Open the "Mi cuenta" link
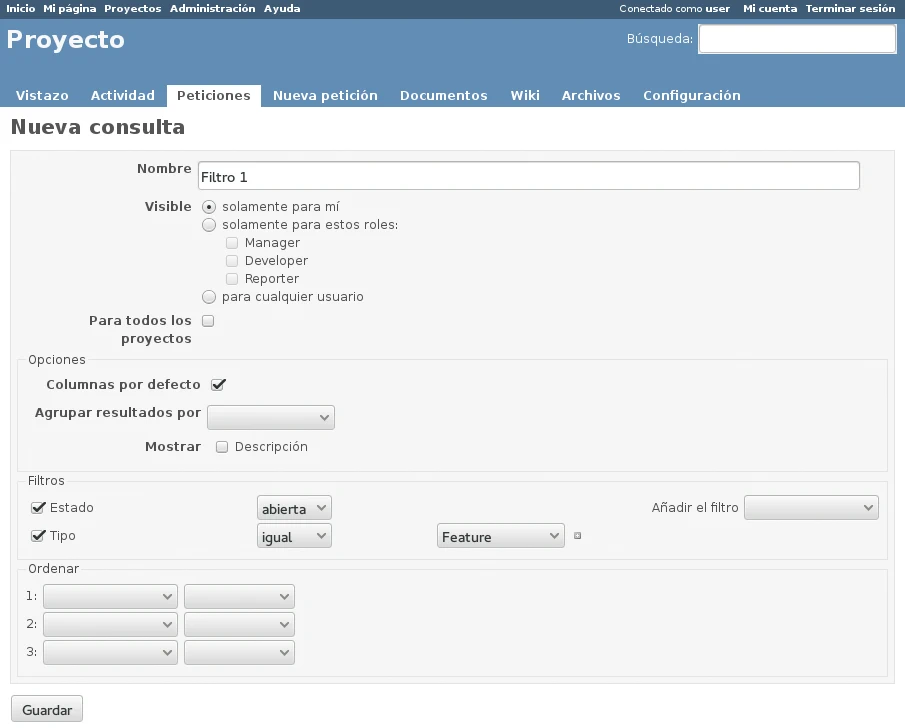The height and width of the screenshot is (728, 905). tap(770, 8)
